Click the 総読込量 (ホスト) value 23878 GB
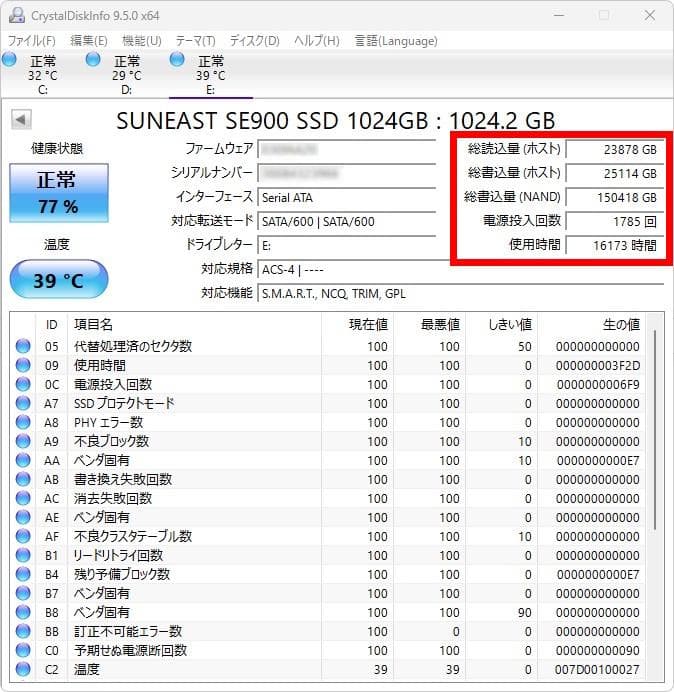Image resolution: width=674 pixels, height=692 pixels. (615, 150)
